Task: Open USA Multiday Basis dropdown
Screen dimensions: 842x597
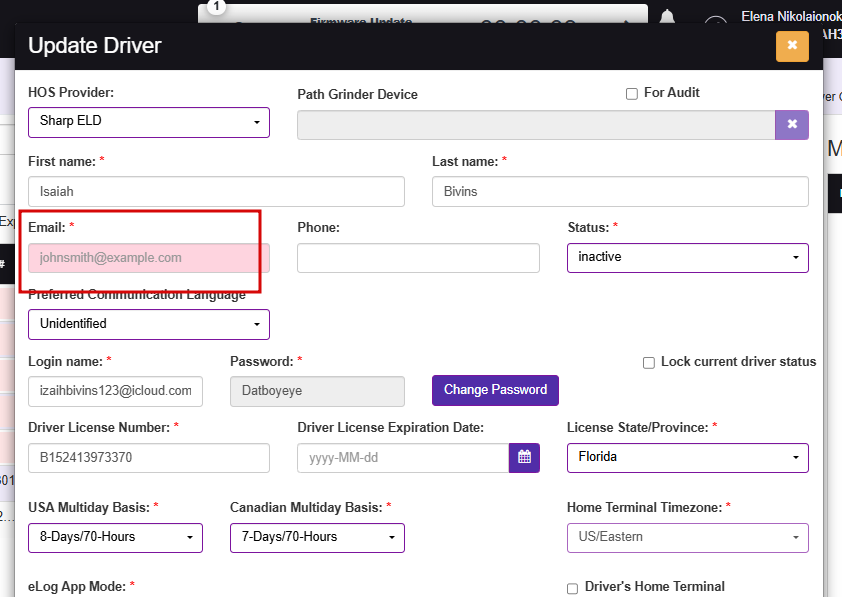Action: click(x=115, y=537)
